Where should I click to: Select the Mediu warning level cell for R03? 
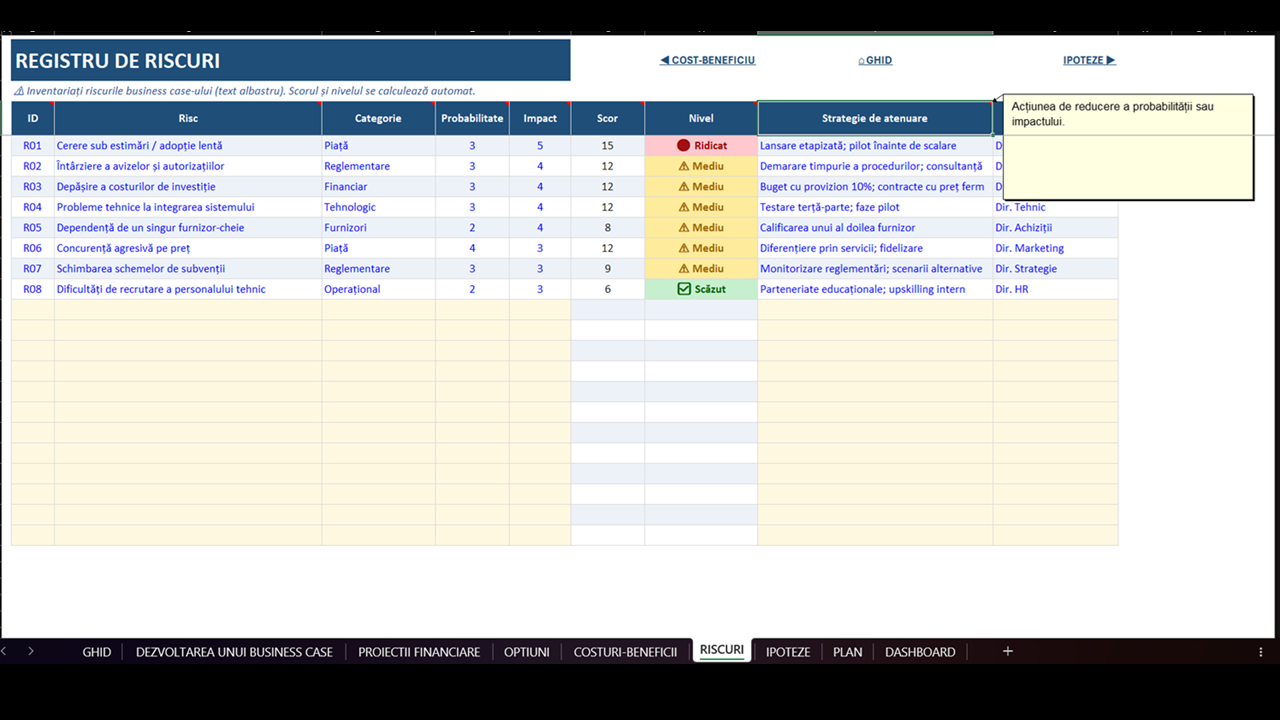[x=701, y=187]
